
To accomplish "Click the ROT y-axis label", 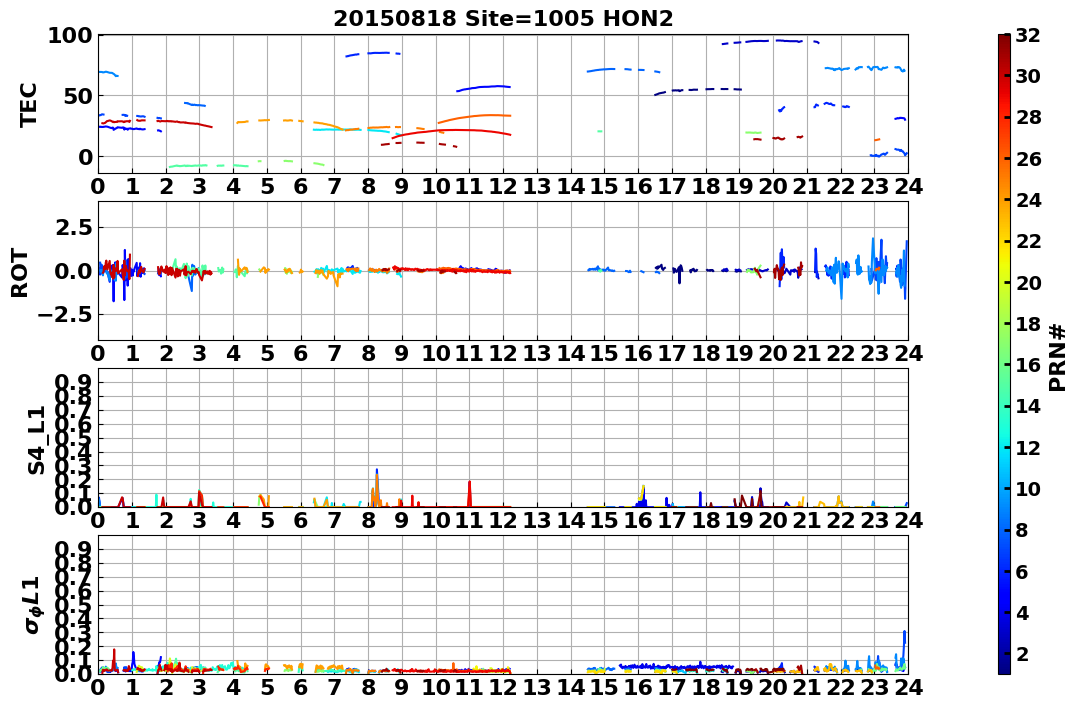I will click(x=20, y=273).
